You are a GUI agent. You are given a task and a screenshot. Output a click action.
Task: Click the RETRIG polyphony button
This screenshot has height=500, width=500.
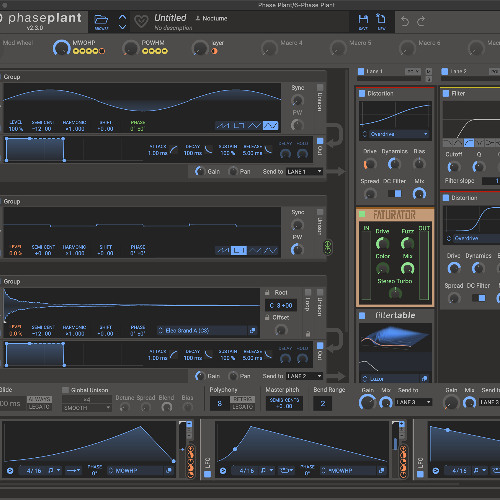click(243, 399)
